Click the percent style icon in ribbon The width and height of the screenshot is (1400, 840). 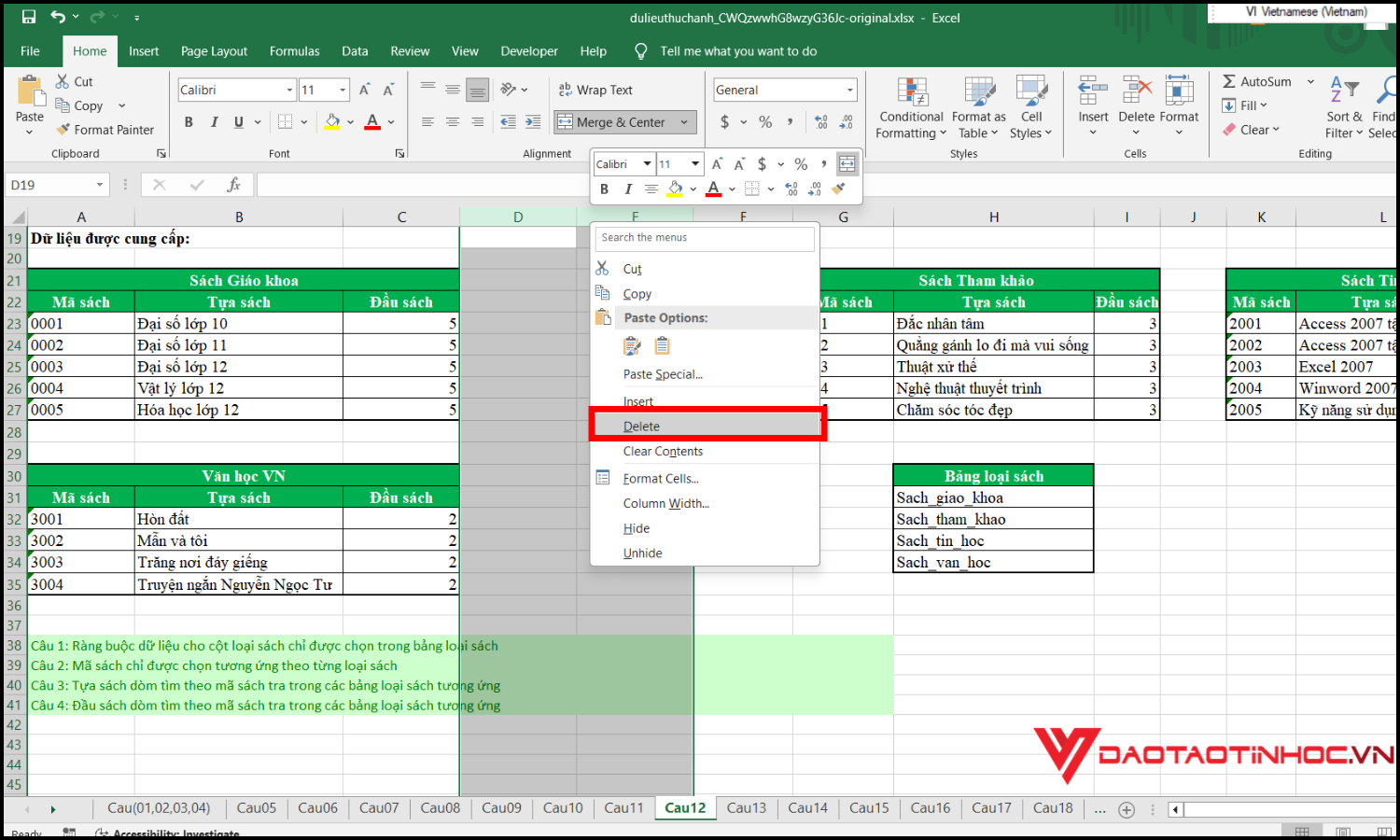765,121
